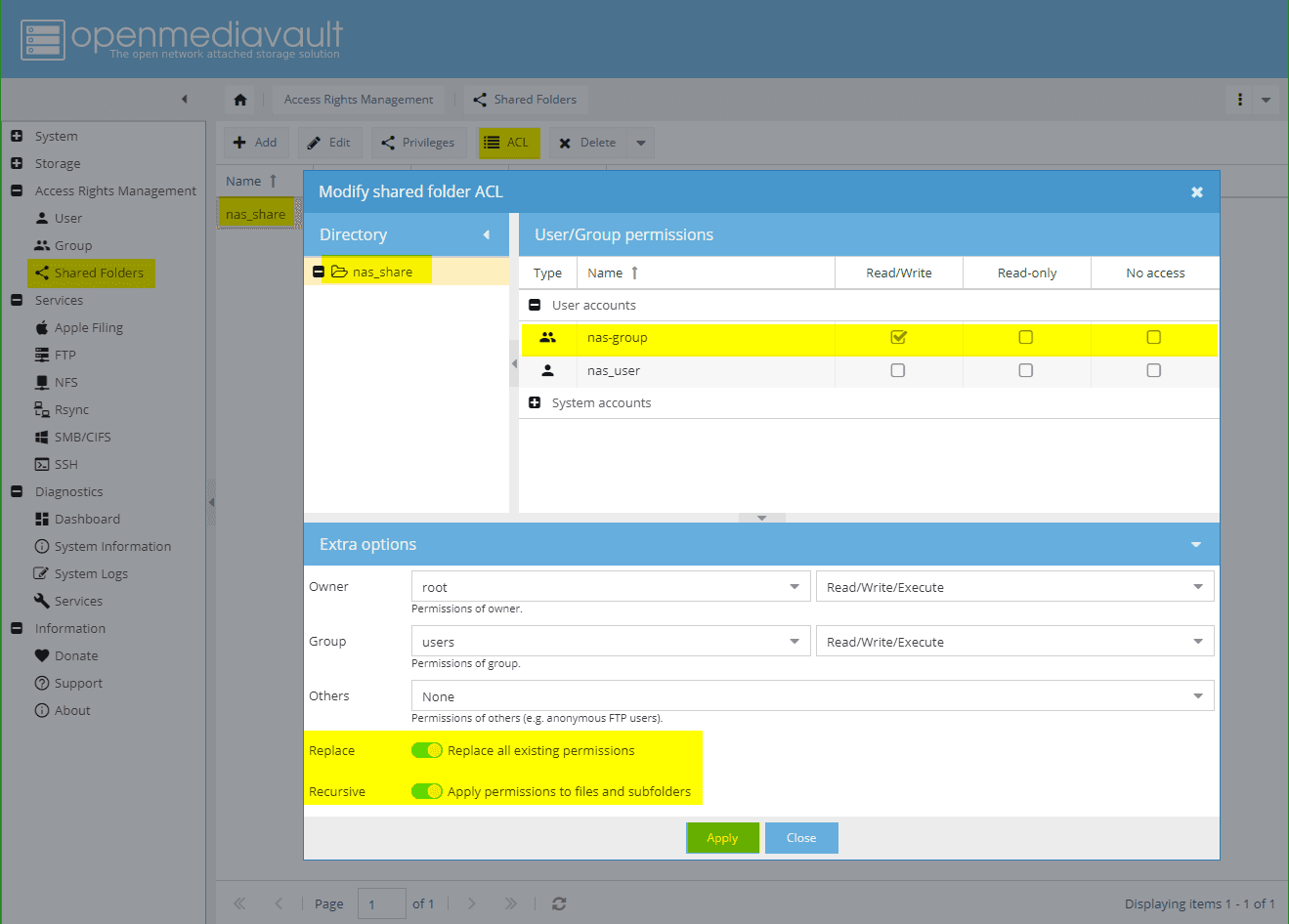Click inside the Page number field

pos(381,903)
